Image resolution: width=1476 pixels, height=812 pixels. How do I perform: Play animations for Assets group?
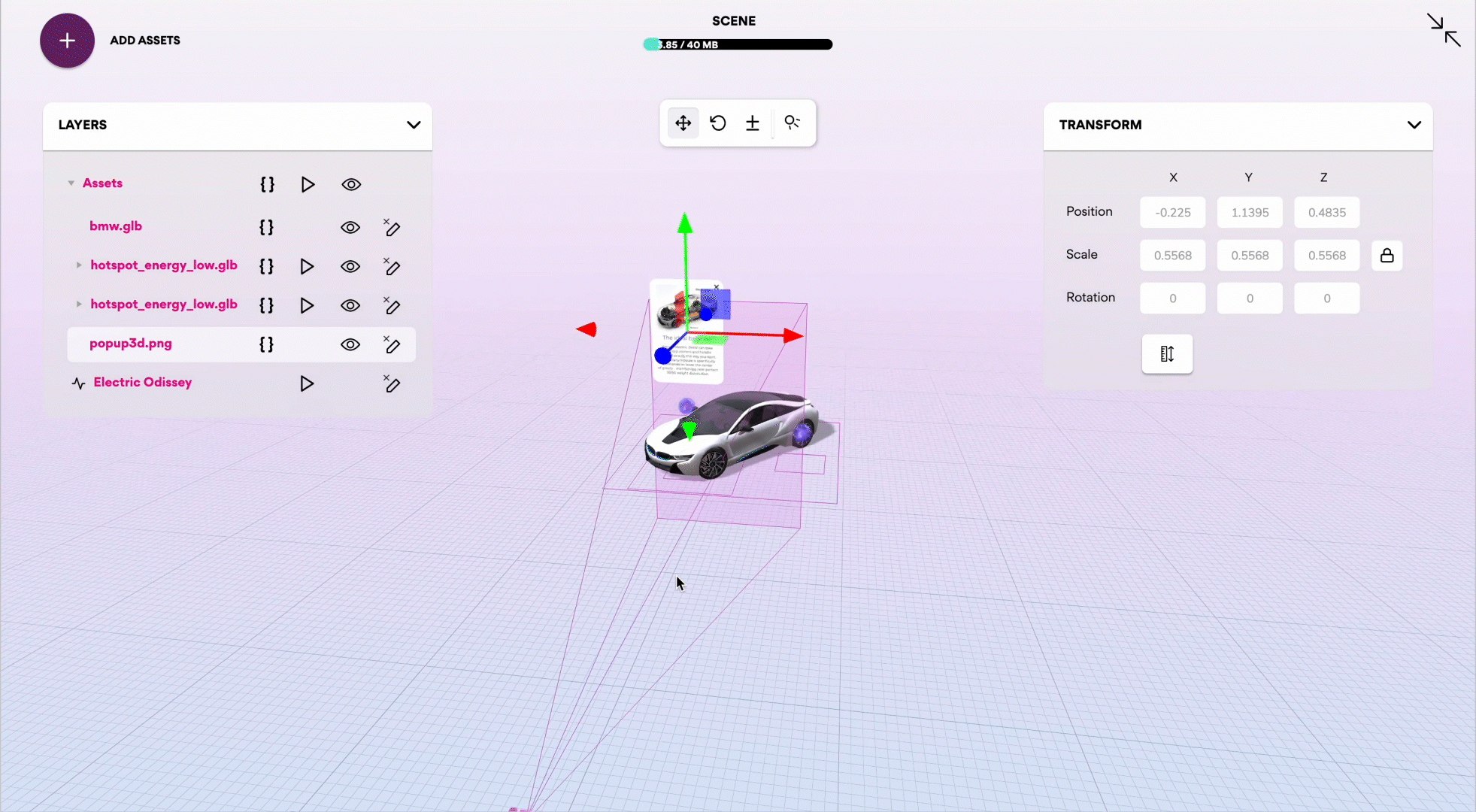(308, 185)
